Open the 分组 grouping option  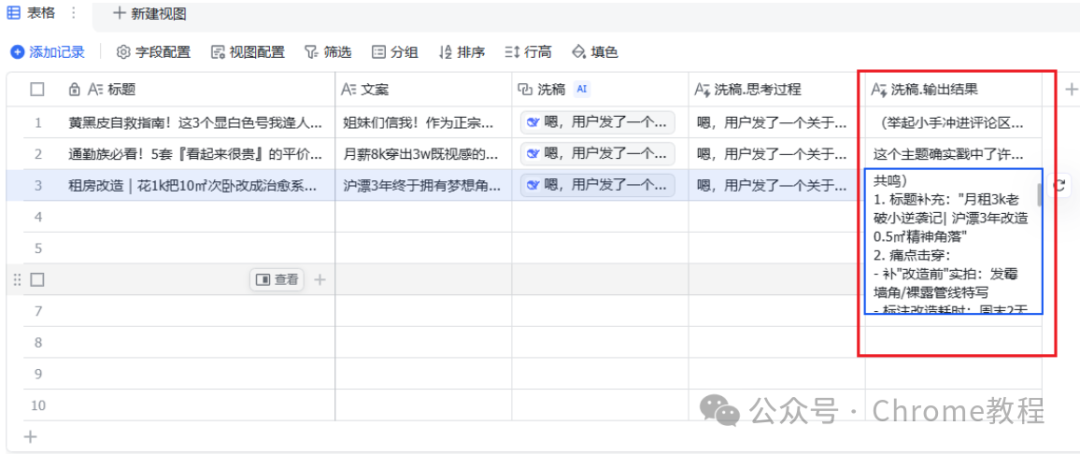[395, 52]
